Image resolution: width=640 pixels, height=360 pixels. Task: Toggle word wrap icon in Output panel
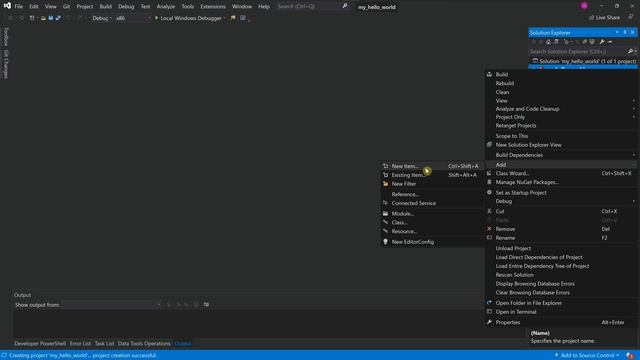[x=206, y=304]
